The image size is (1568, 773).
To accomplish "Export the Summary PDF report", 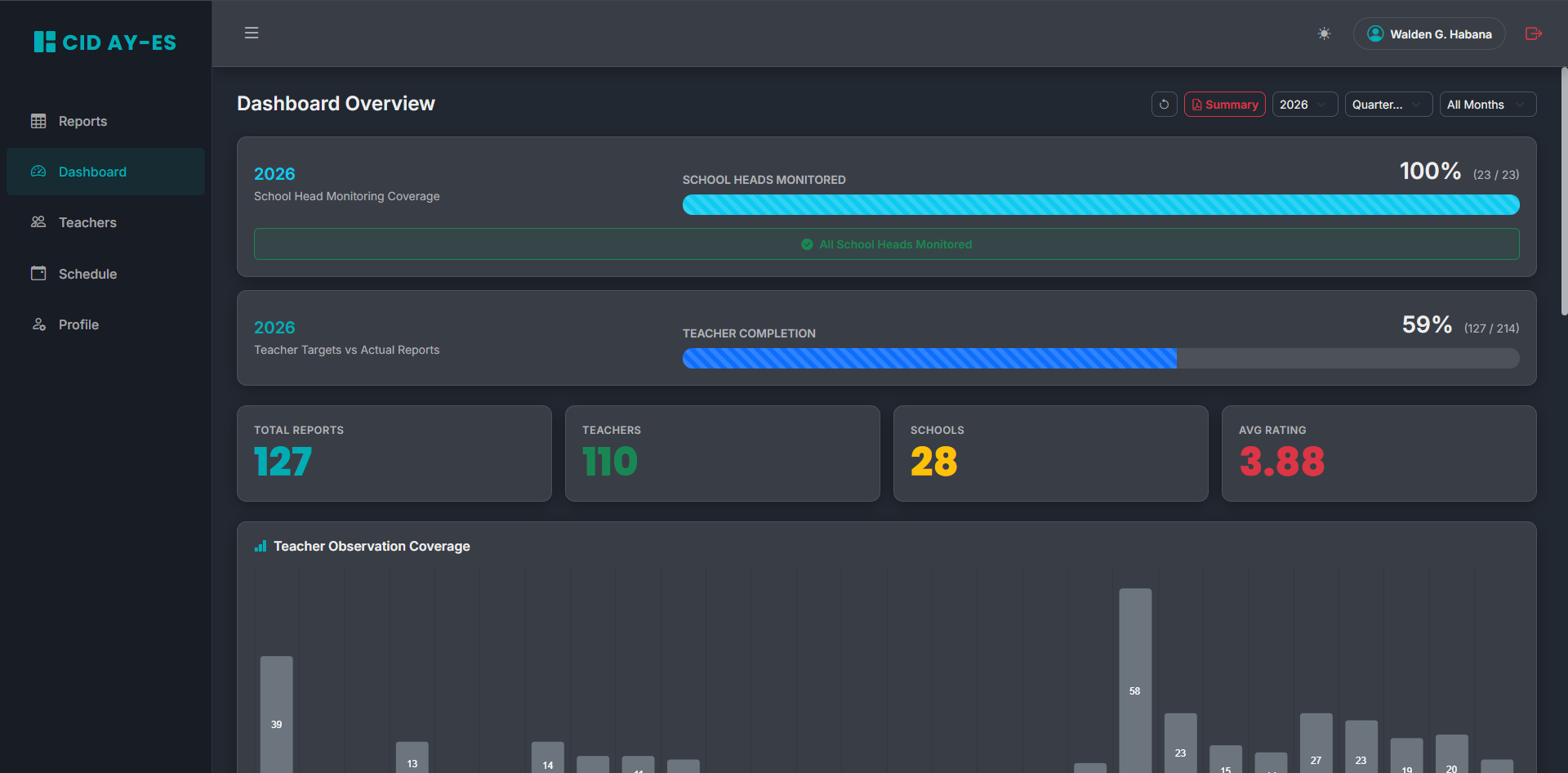I will tap(1225, 105).
